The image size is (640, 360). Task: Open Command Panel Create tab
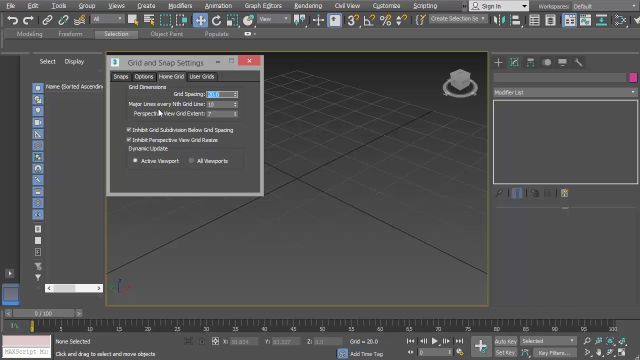point(498,62)
